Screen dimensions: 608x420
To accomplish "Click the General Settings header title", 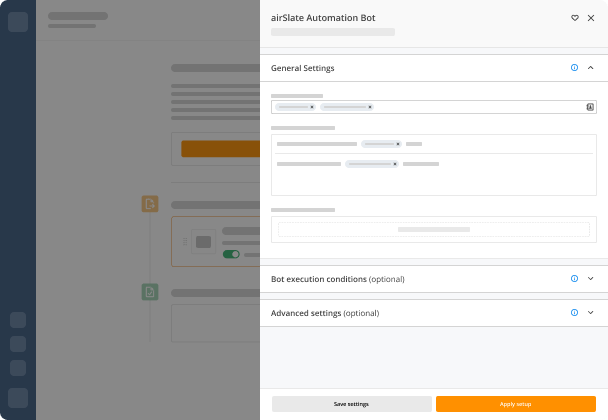I will [x=302, y=68].
